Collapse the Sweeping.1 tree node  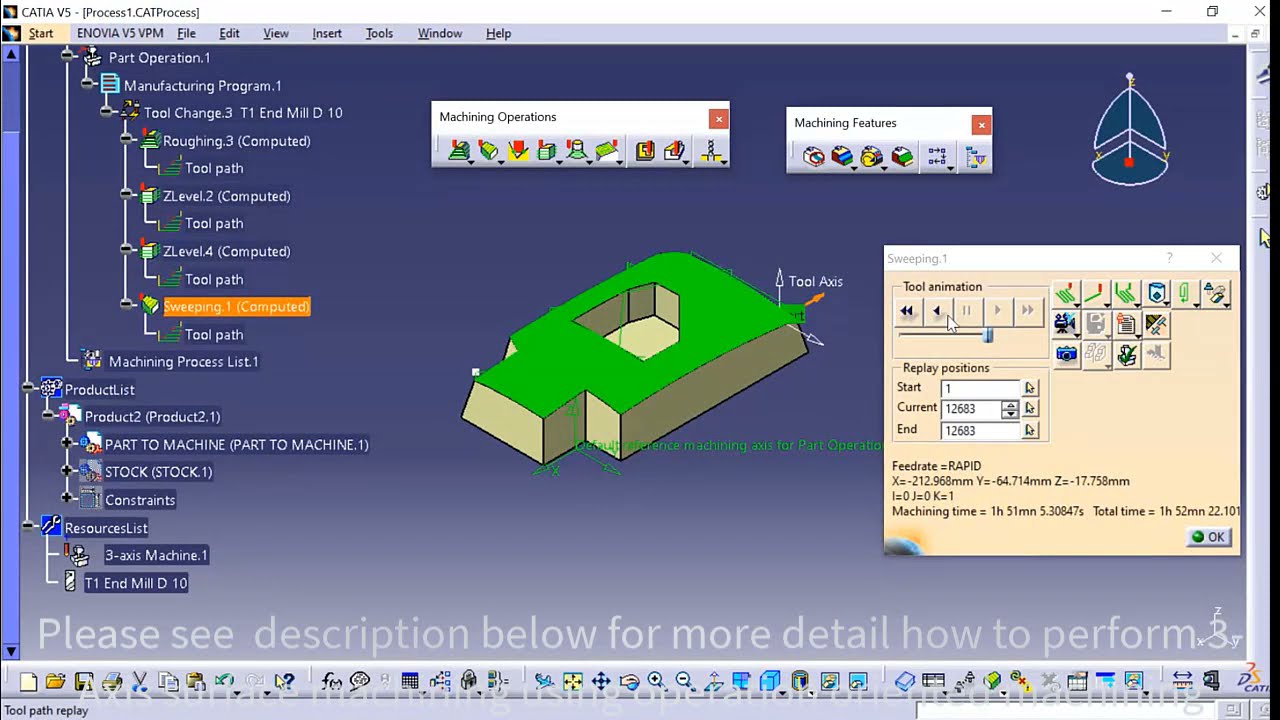tap(126, 306)
